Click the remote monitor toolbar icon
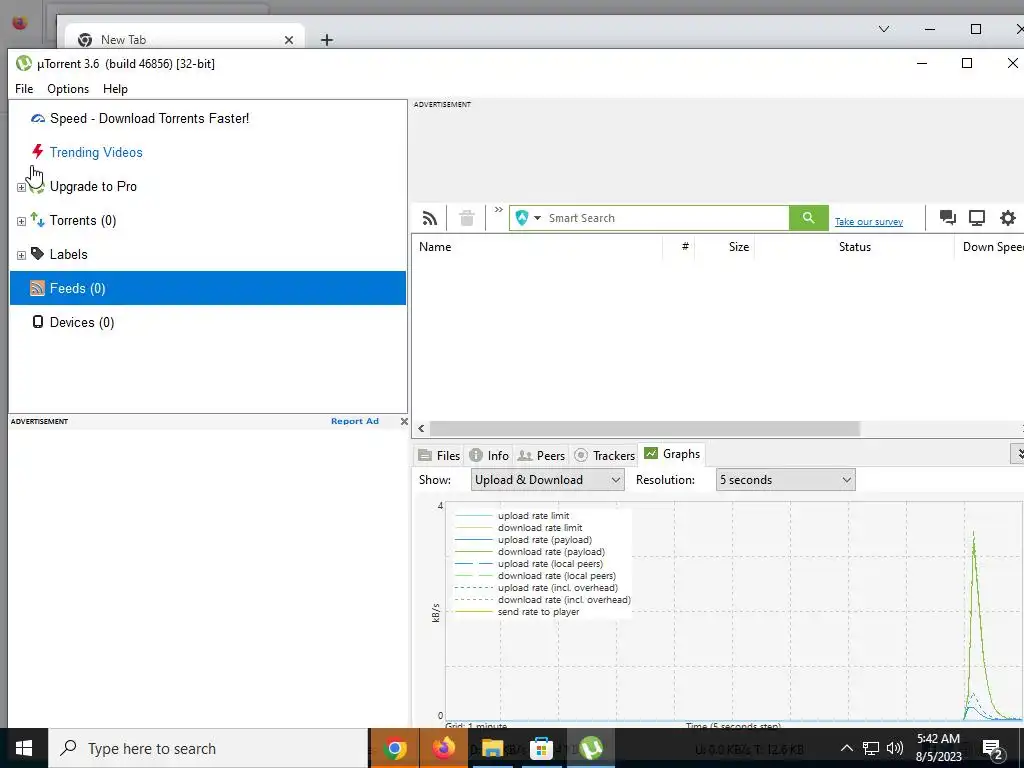Screen dimensions: 1024x768 [x=977, y=217]
